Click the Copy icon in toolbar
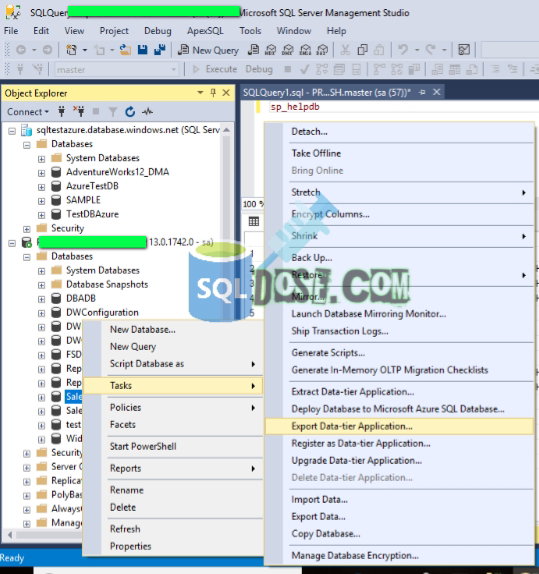This screenshot has width=539, height=574. [363, 49]
